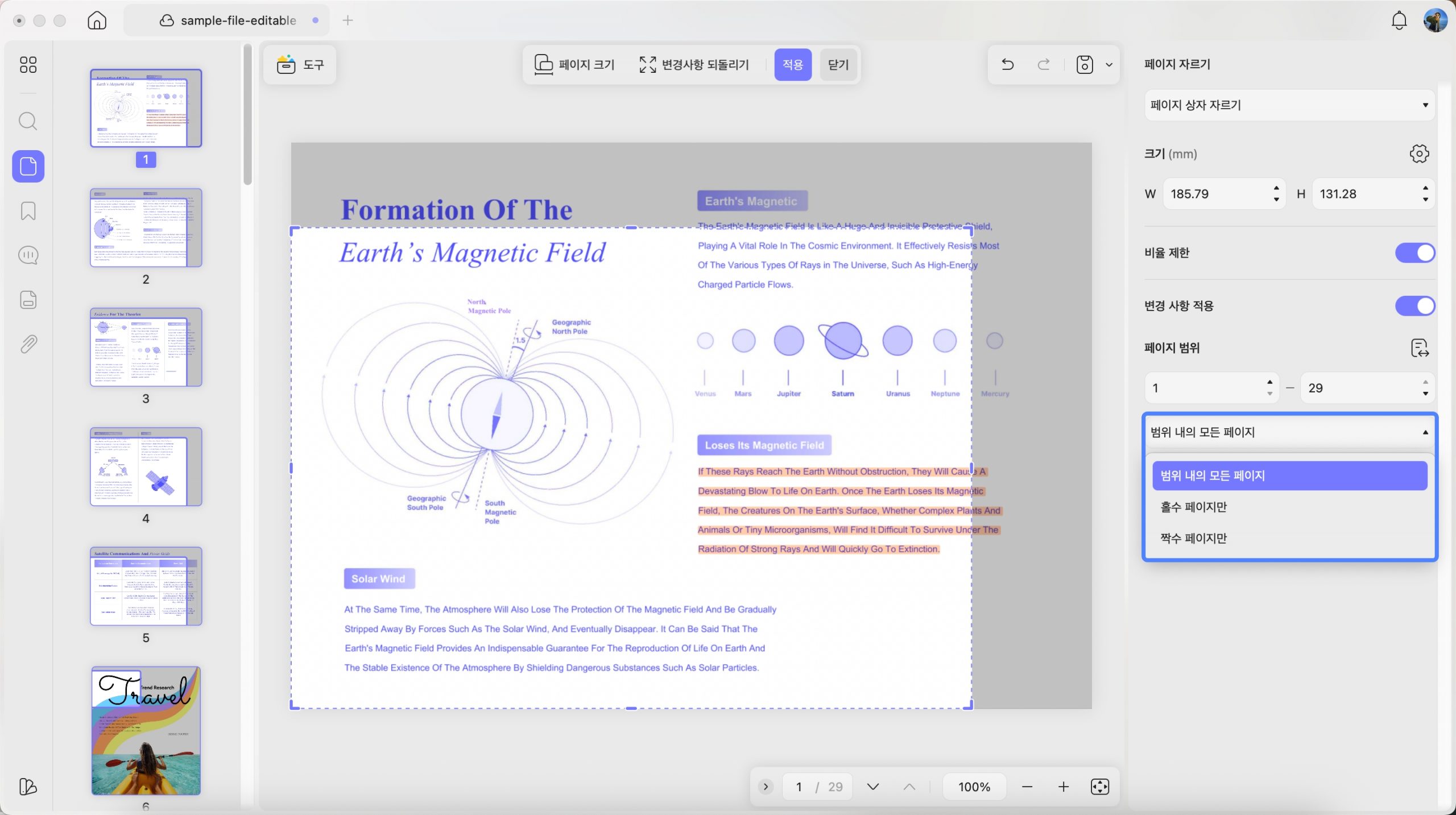Screen dimensions: 1456x815
Task: Click the thumbnail panel scrollbar
Action: 247,115
